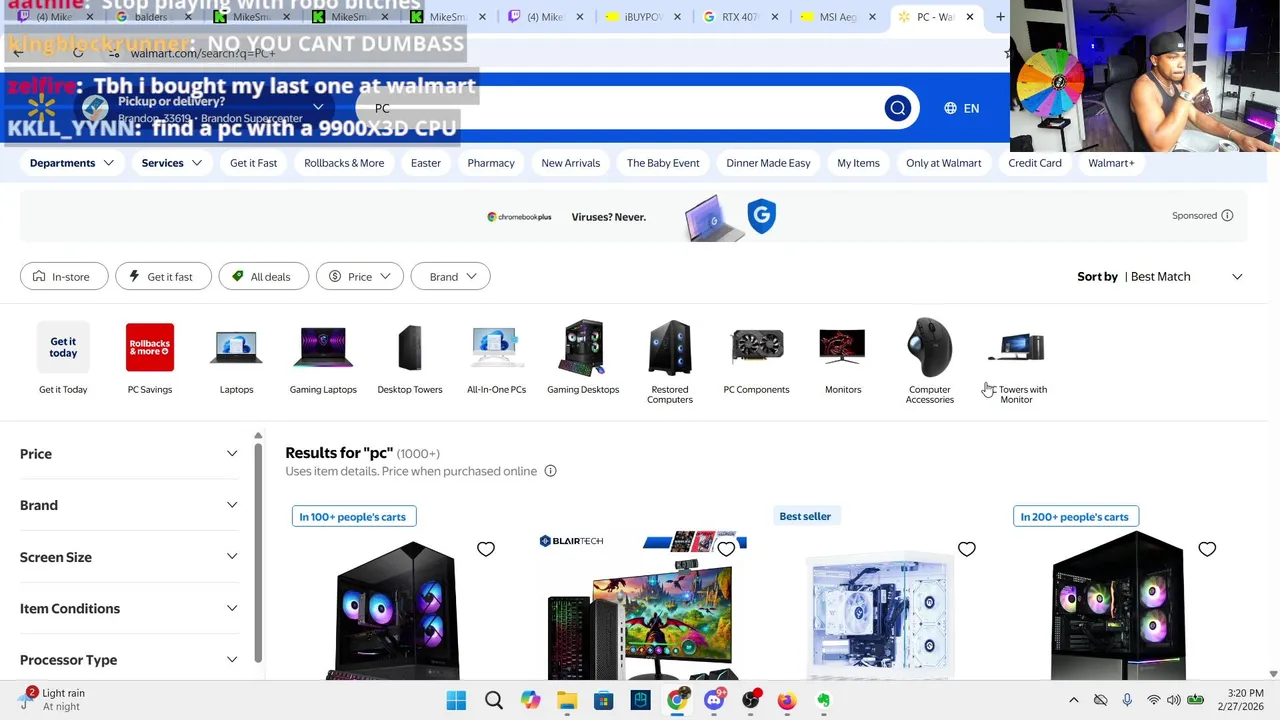Open the Walmart+ link
The width and height of the screenshot is (1280, 720).
click(x=1111, y=163)
